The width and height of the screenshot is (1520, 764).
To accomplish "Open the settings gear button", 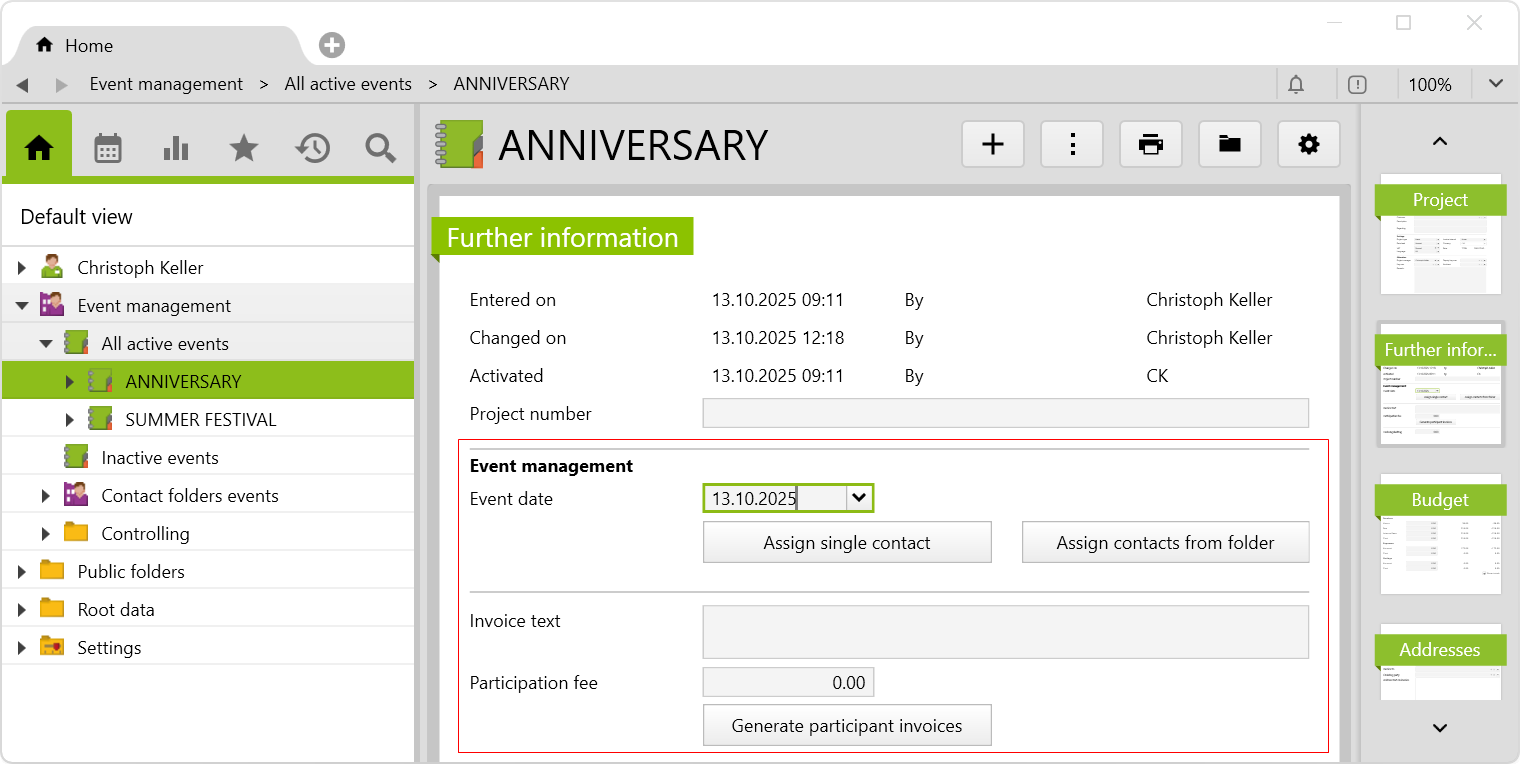I will point(1308,145).
